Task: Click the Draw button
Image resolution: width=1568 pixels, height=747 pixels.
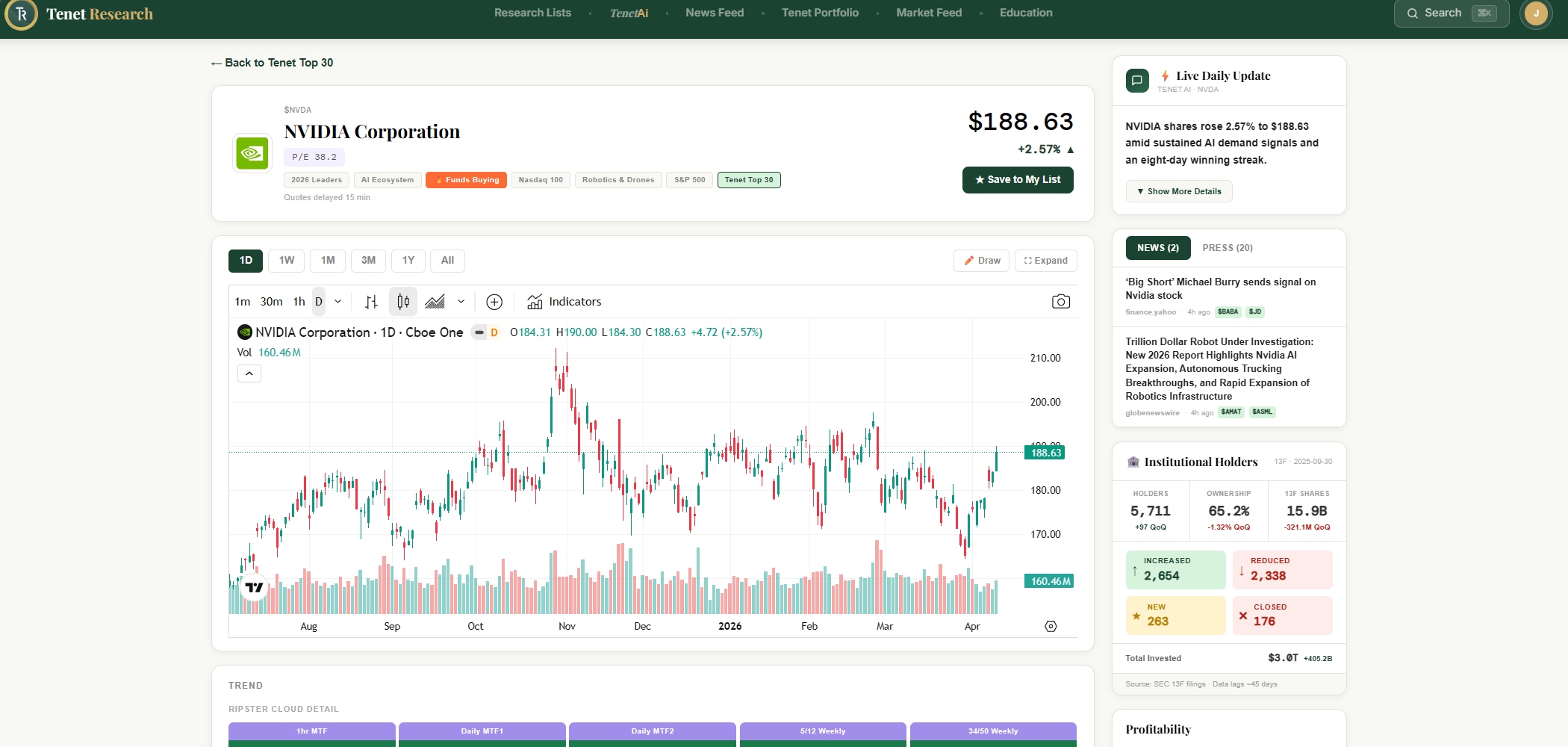Action: [981, 261]
